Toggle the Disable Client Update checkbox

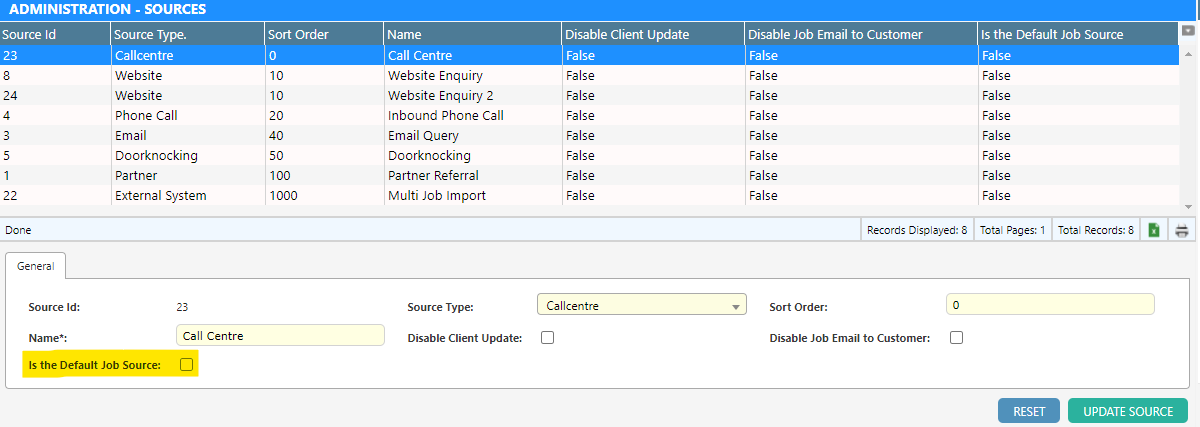pos(547,338)
